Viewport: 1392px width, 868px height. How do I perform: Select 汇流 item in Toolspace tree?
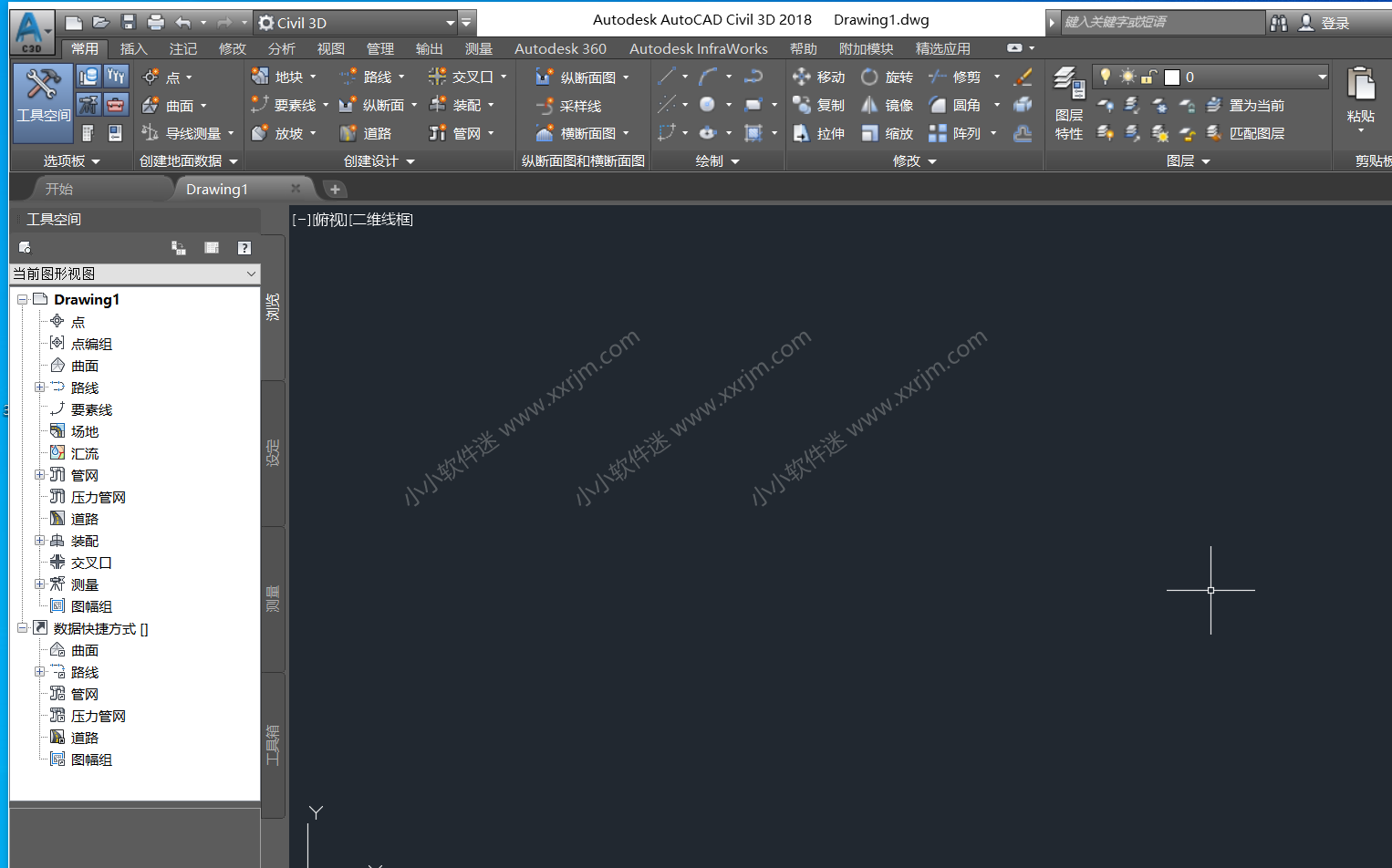[84, 453]
